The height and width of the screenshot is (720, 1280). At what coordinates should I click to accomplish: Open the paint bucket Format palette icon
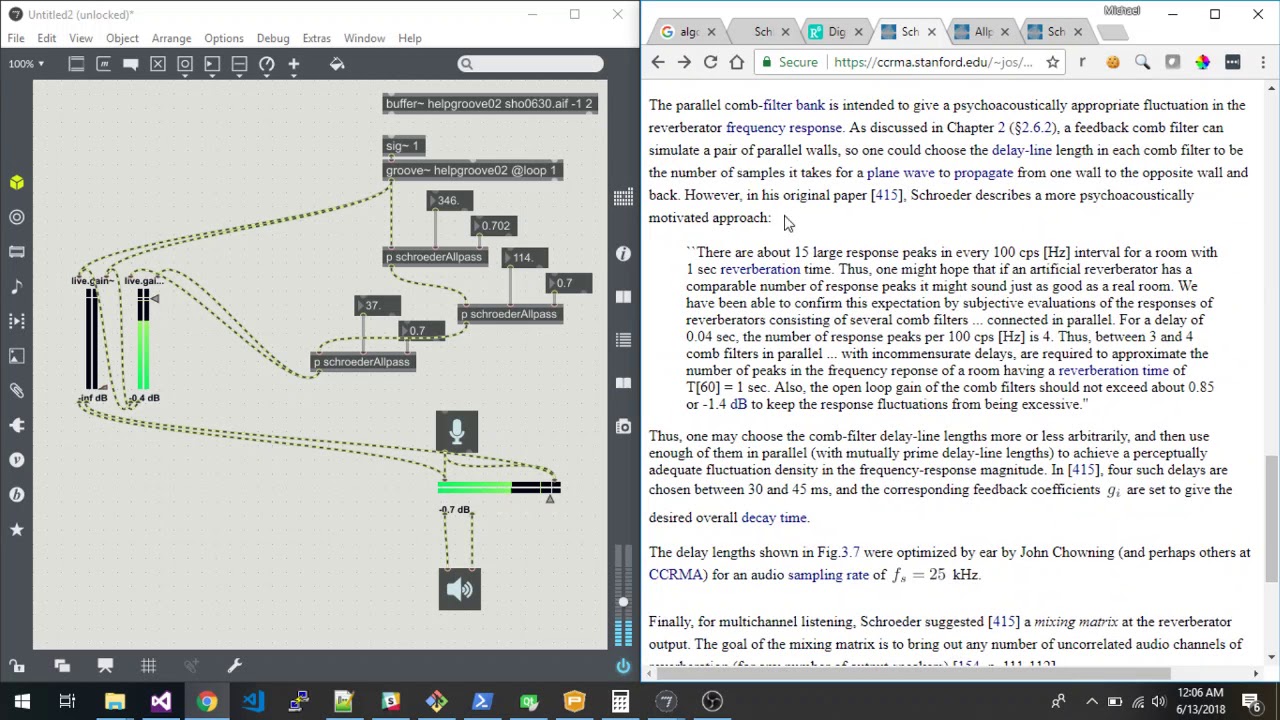click(337, 64)
